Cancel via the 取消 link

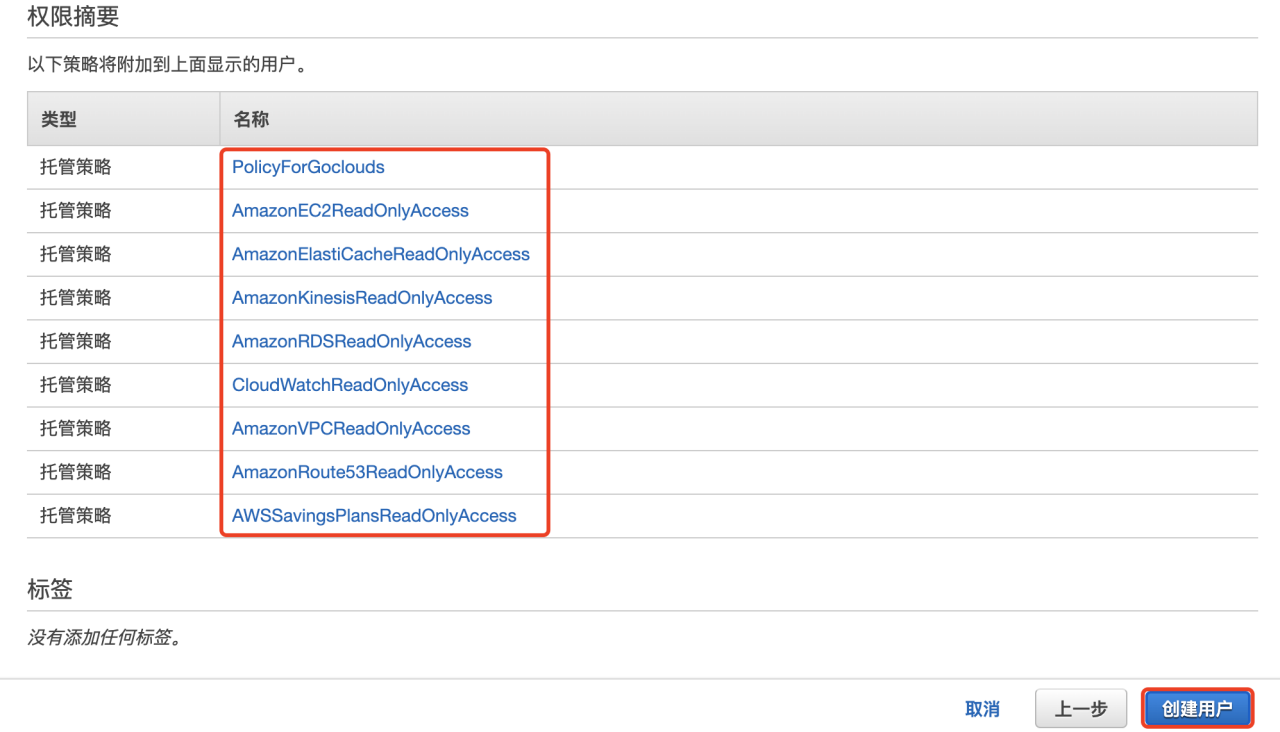[982, 709]
